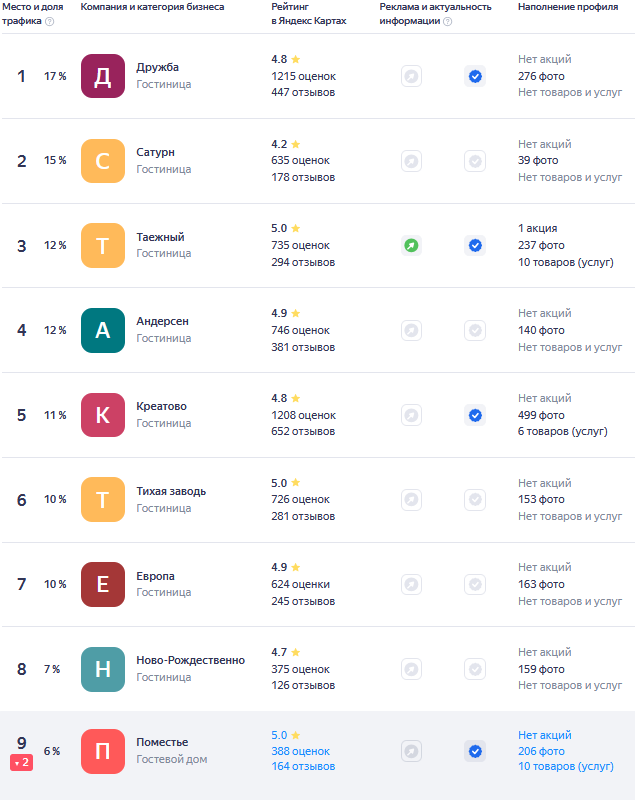
Task: Open the Сатурн hotel name
Action: click(x=156, y=152)
